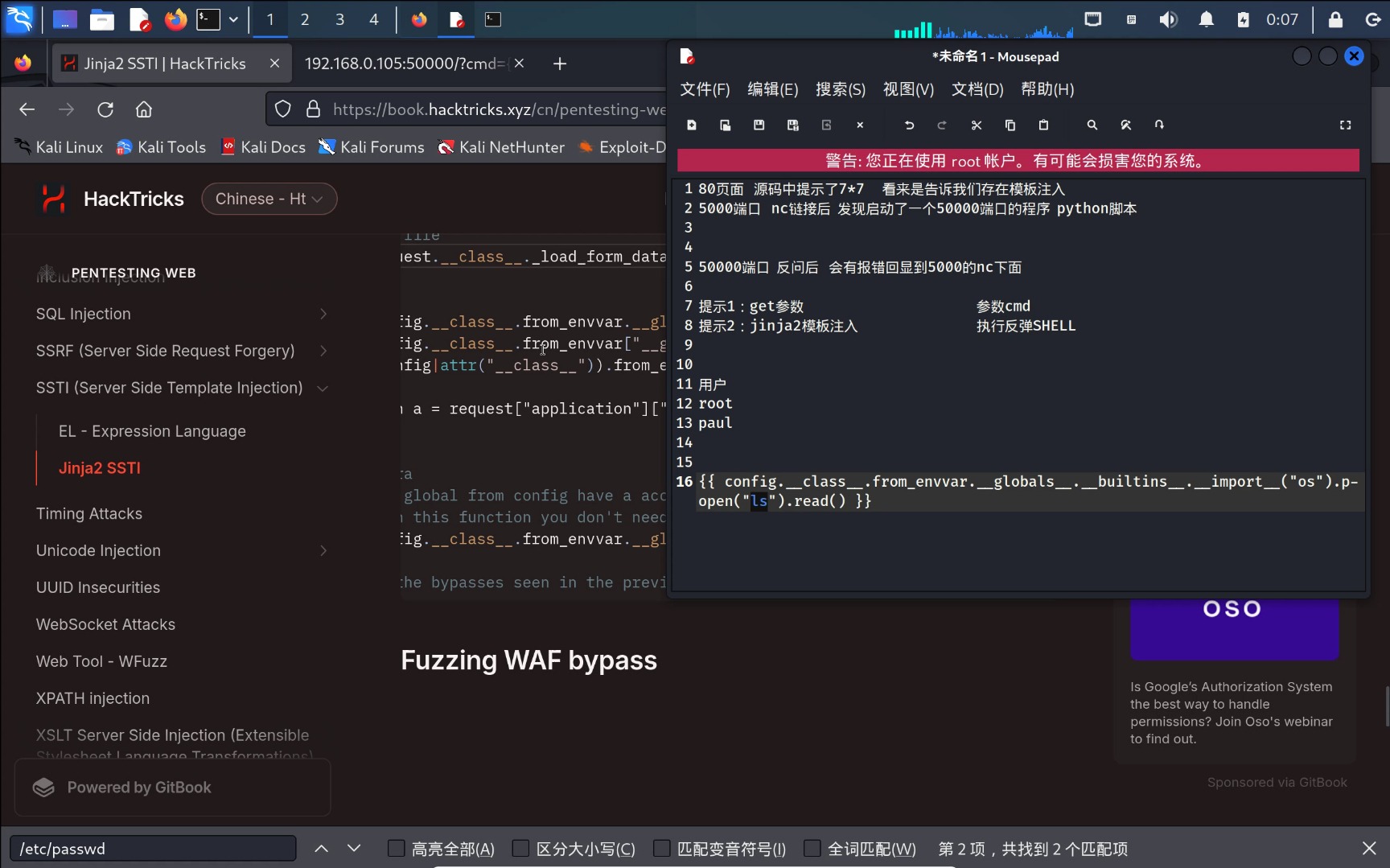Switch to workspace 2
Image resolution: width=1390 pixels, height=868 pixels.
tap(305, 19)
